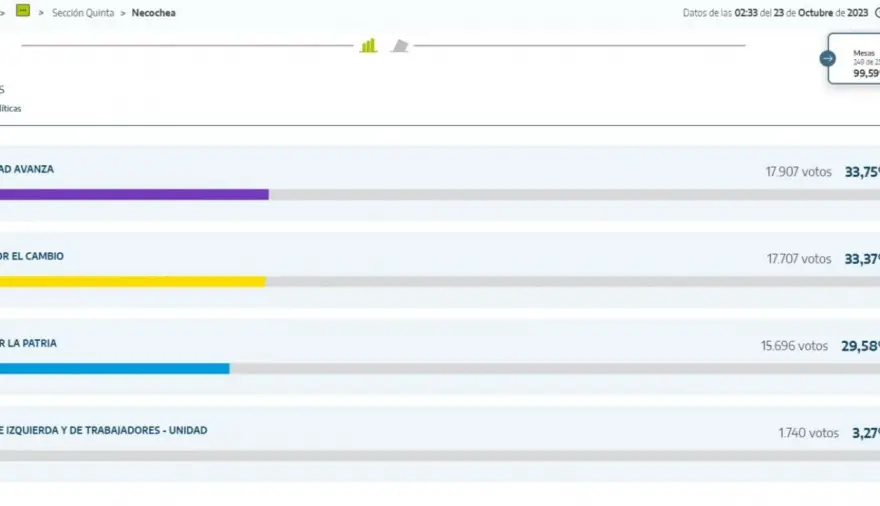Select the Izquierda y de Trabajadores row

pyautogui.click(x=440, y=444)
